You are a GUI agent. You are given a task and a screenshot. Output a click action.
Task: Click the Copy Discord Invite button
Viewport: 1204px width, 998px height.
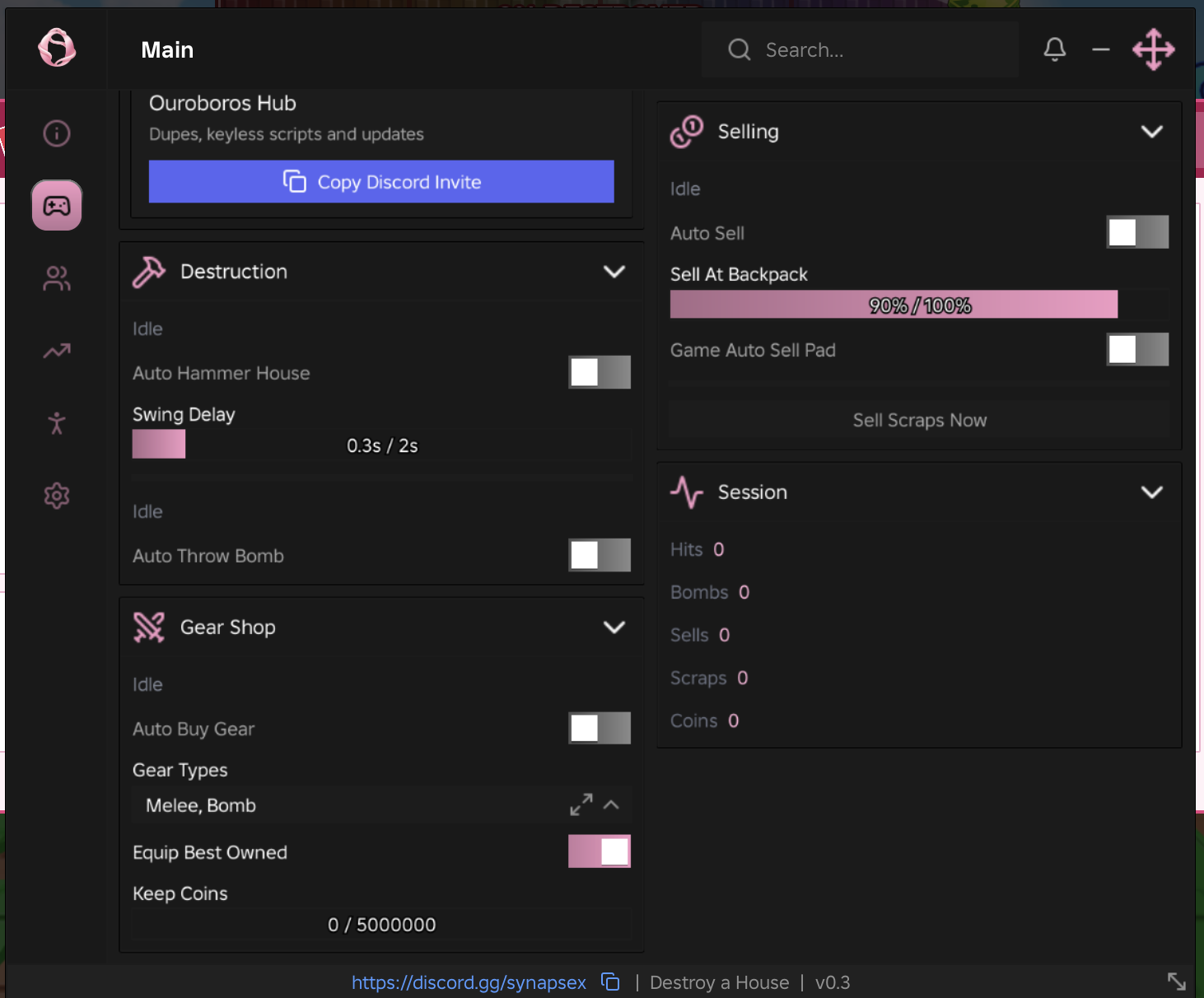tap(381, 181)
